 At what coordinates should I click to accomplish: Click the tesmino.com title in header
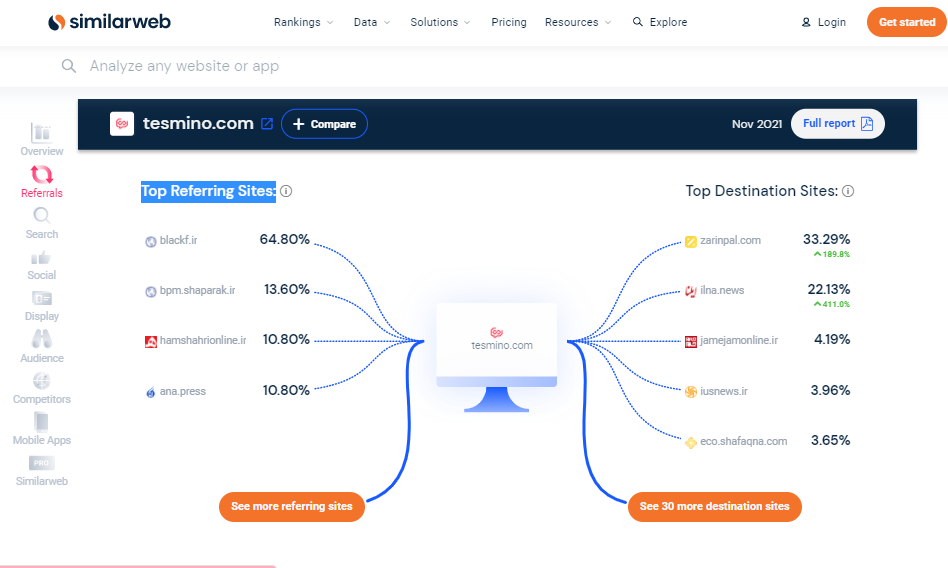pyautogui.click(x=198, y=123)
